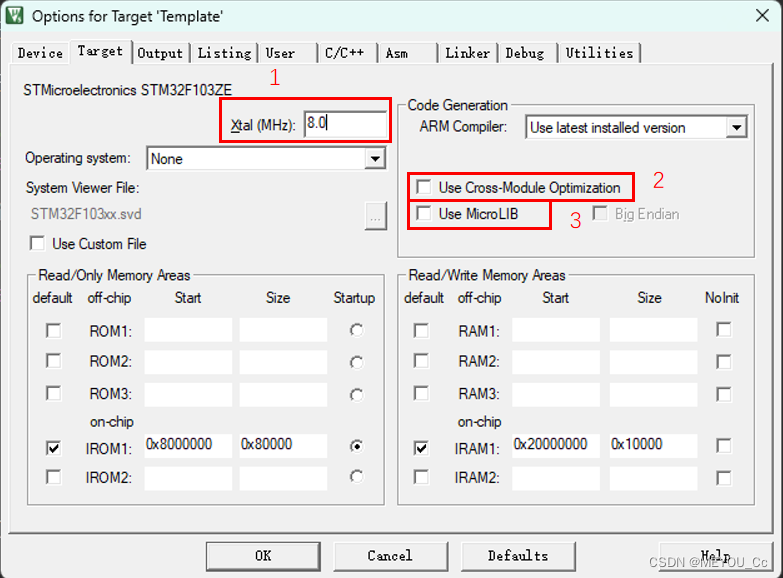Click the ROM1 Size field
783x578 pixels.
pos(283,330)
